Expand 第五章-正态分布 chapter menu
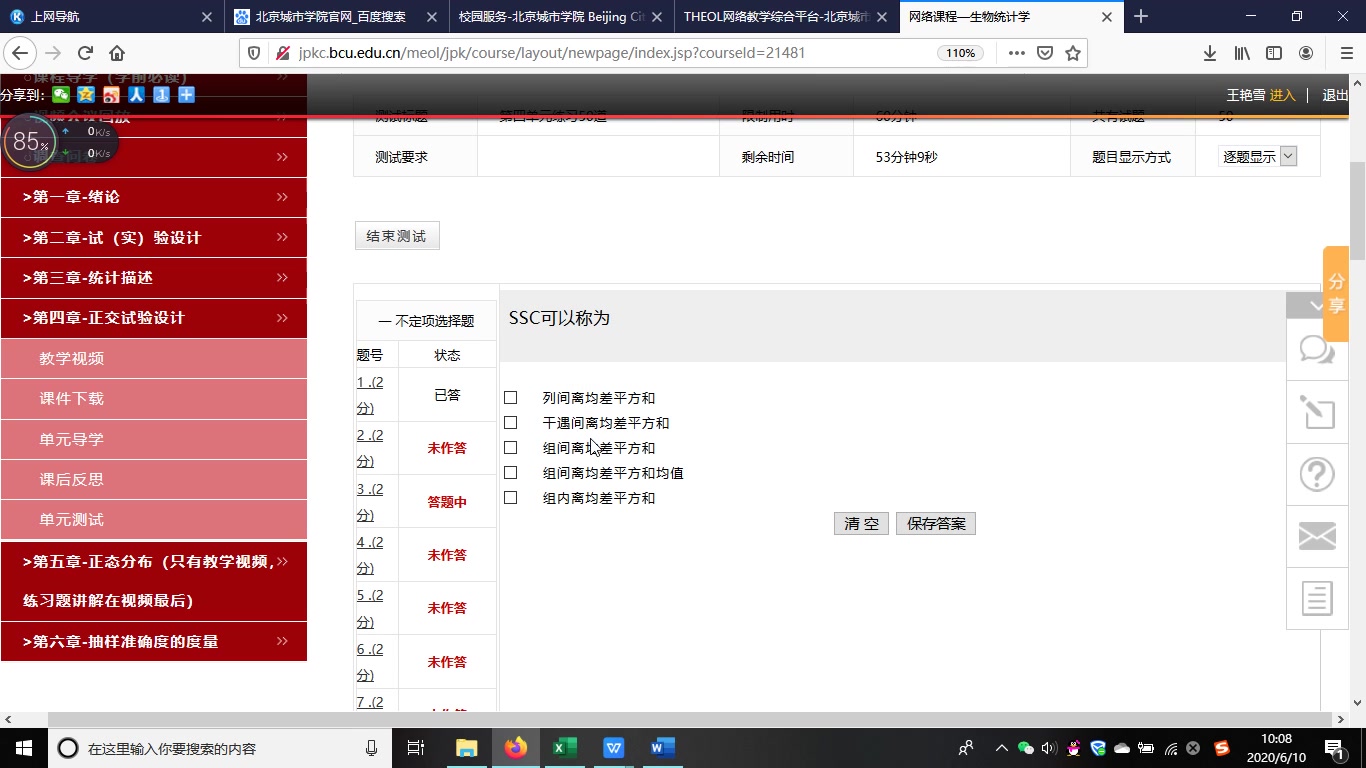This screenshot has width=1366, height=768. [154, 581]
